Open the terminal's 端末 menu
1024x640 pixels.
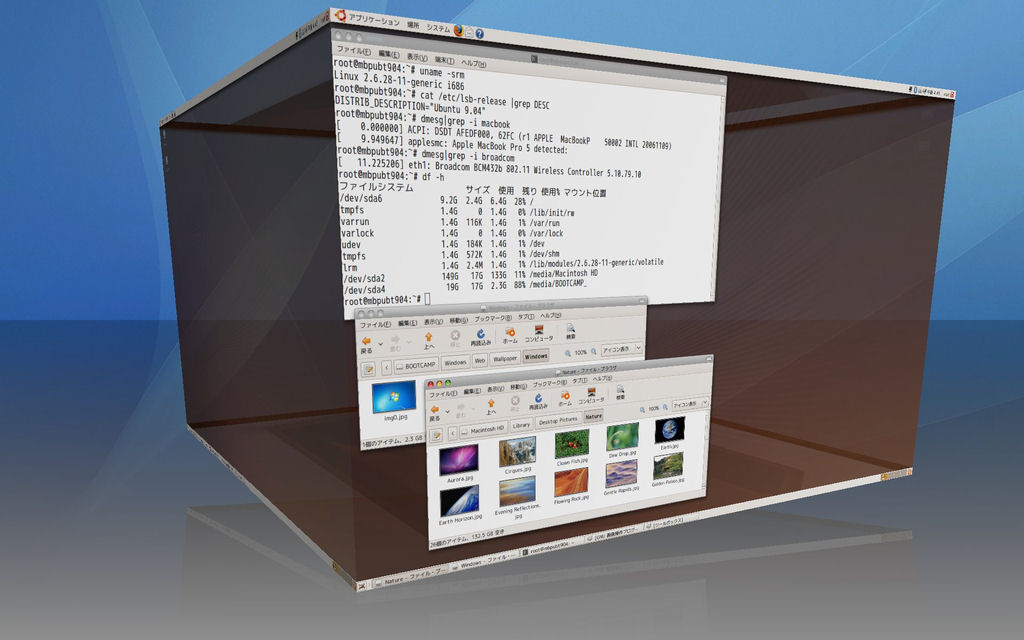[x=445, y=60]
